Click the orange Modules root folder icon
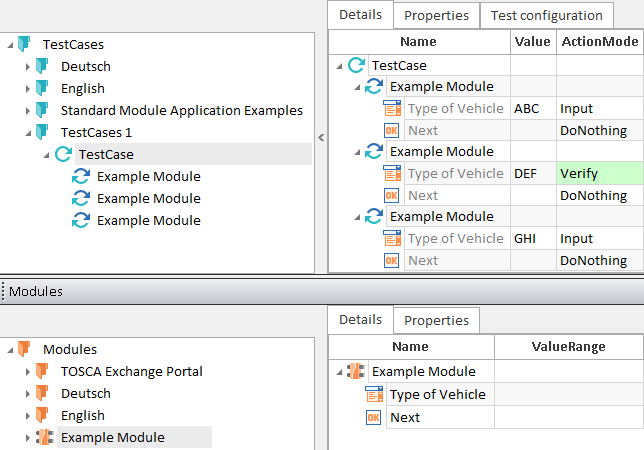 [25, 349]
